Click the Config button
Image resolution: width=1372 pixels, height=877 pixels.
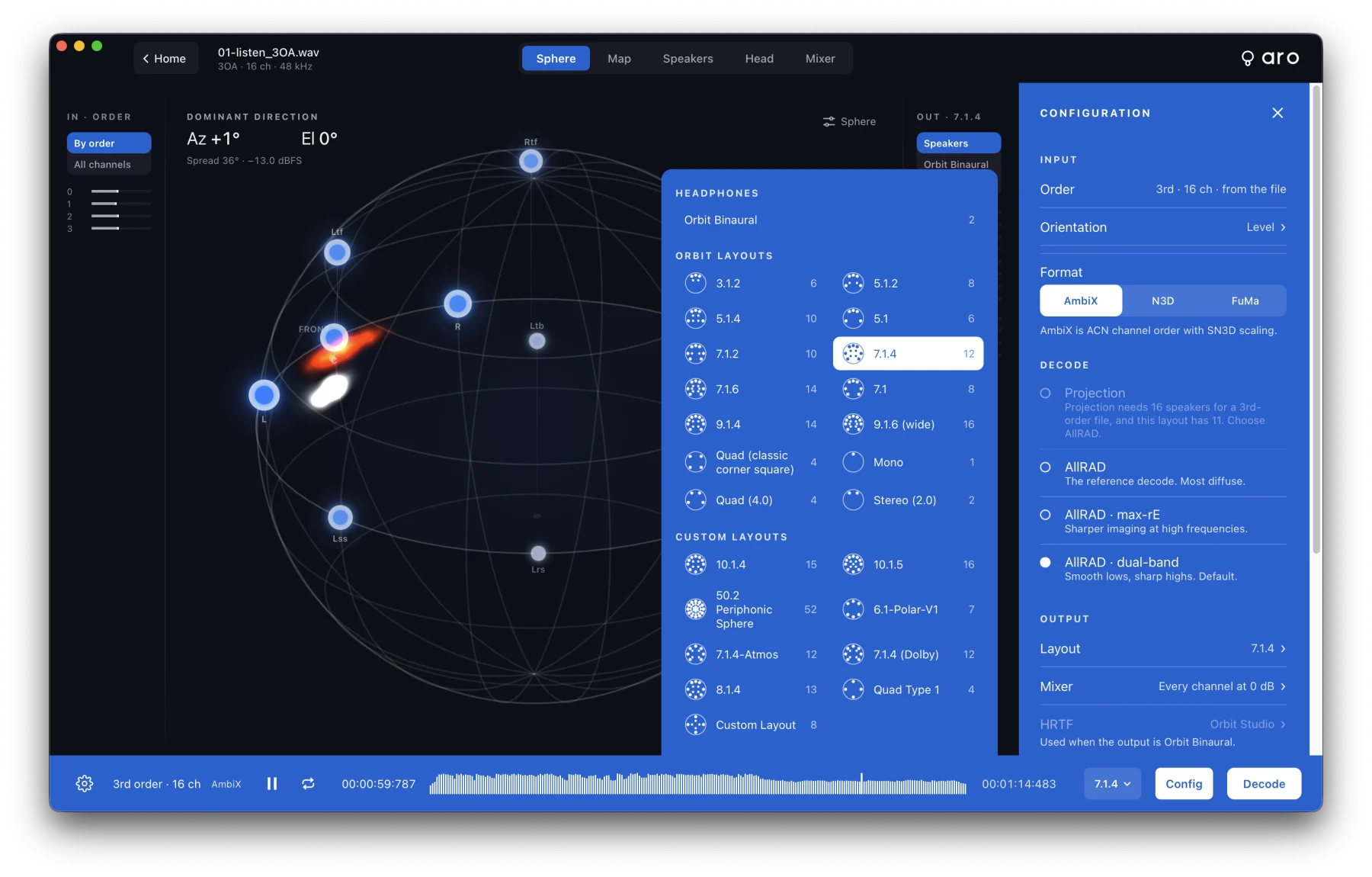tap(1184, 783)
